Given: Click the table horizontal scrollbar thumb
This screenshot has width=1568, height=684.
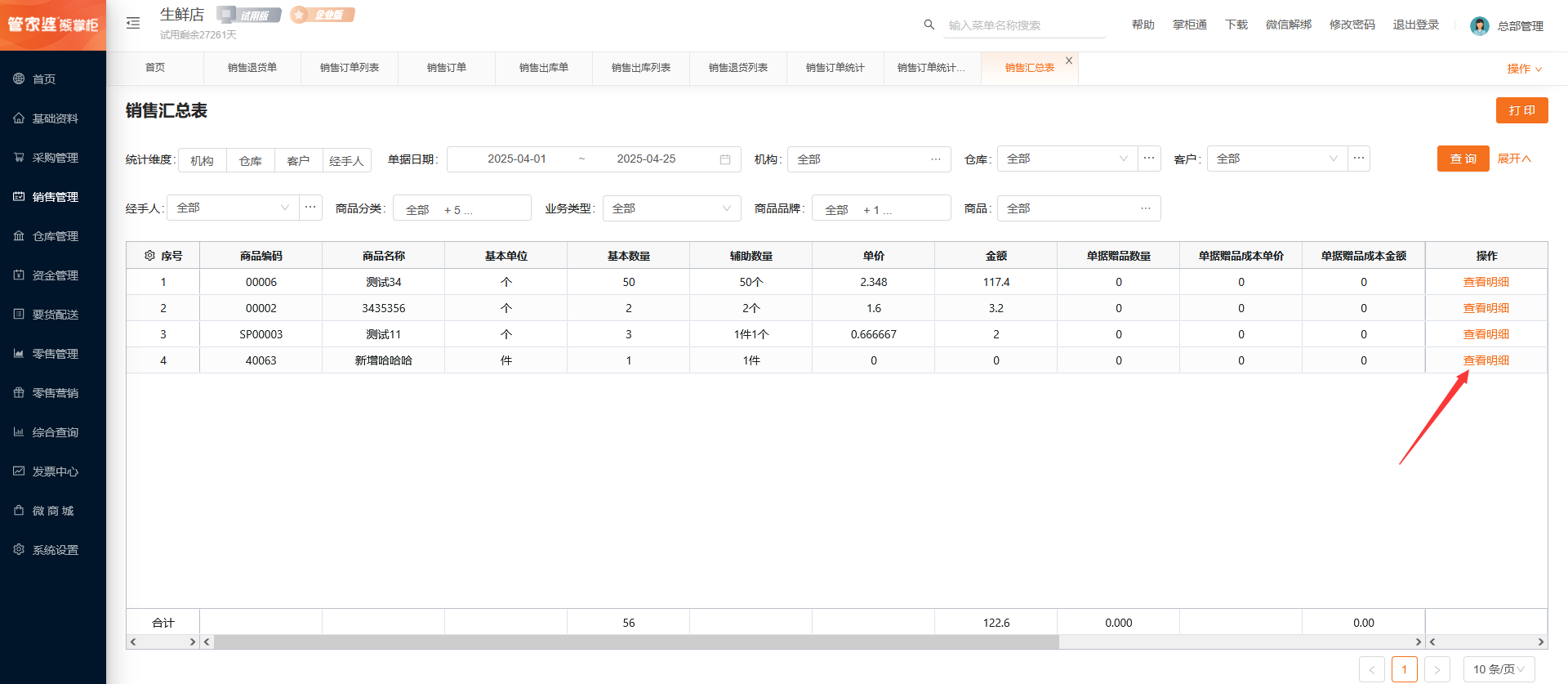Looking at the screenshot, I should pos(636,642).
